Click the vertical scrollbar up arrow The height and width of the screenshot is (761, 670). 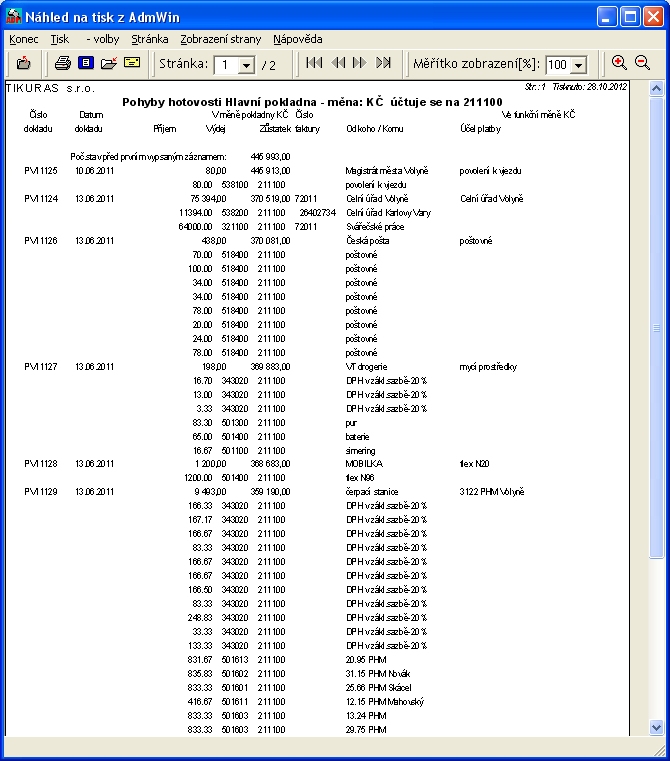[656, 88]
